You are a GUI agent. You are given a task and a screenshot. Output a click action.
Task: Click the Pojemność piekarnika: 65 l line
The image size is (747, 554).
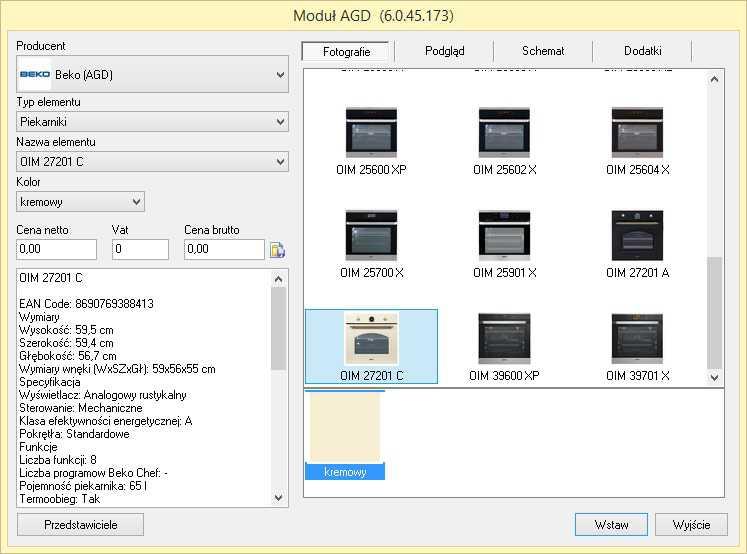point(83,486)
